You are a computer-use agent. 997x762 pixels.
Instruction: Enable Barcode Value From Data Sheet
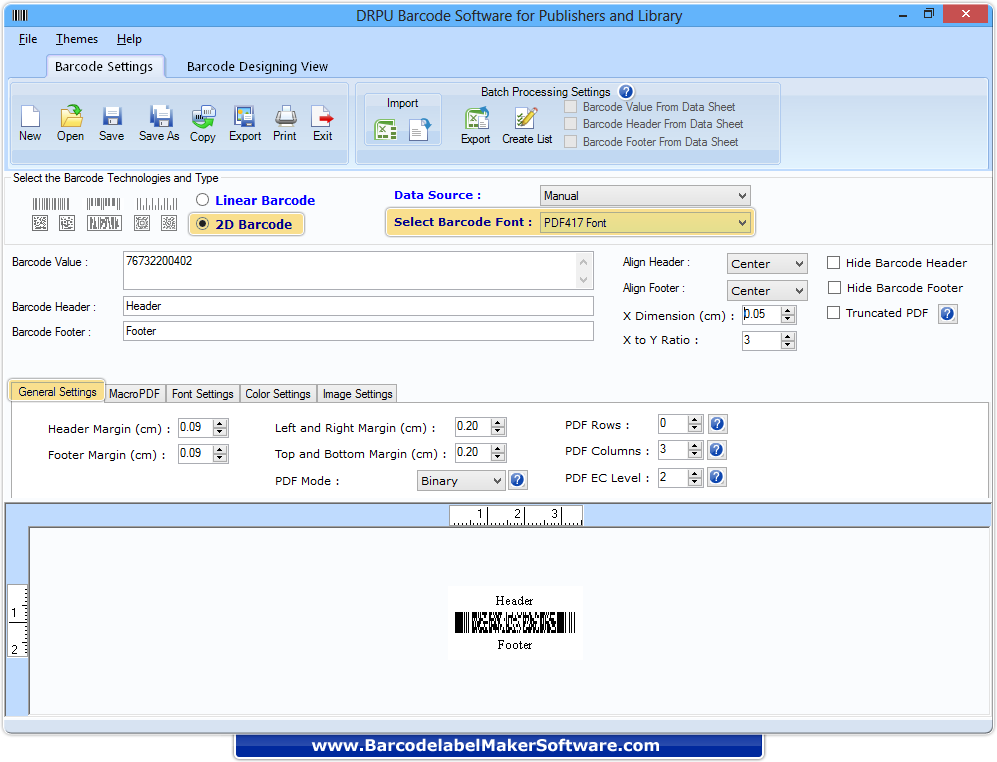point(570,107)
